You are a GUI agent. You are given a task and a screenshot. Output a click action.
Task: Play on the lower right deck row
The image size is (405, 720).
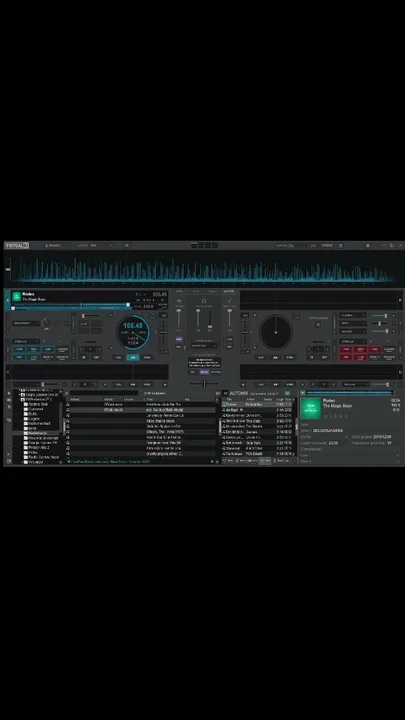pyautogui.click(x=275, y=384)
